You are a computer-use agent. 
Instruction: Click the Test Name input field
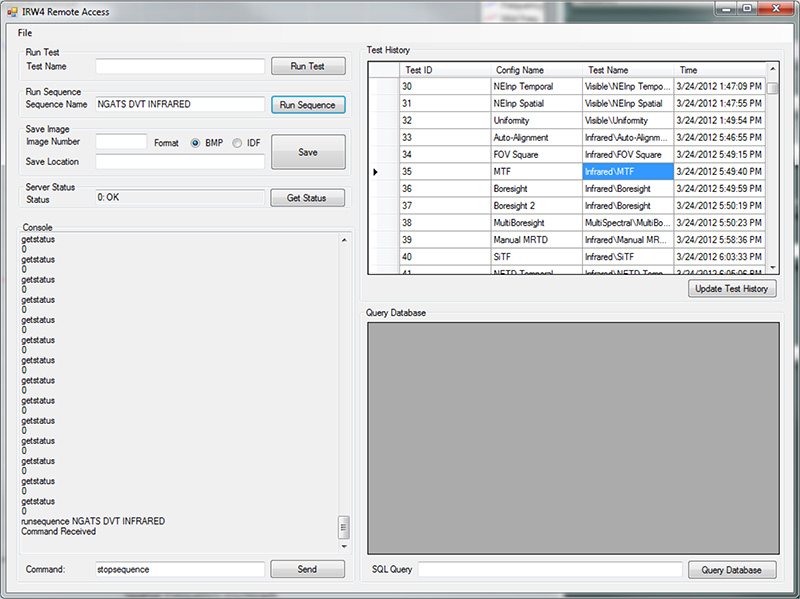coord(180,66)
